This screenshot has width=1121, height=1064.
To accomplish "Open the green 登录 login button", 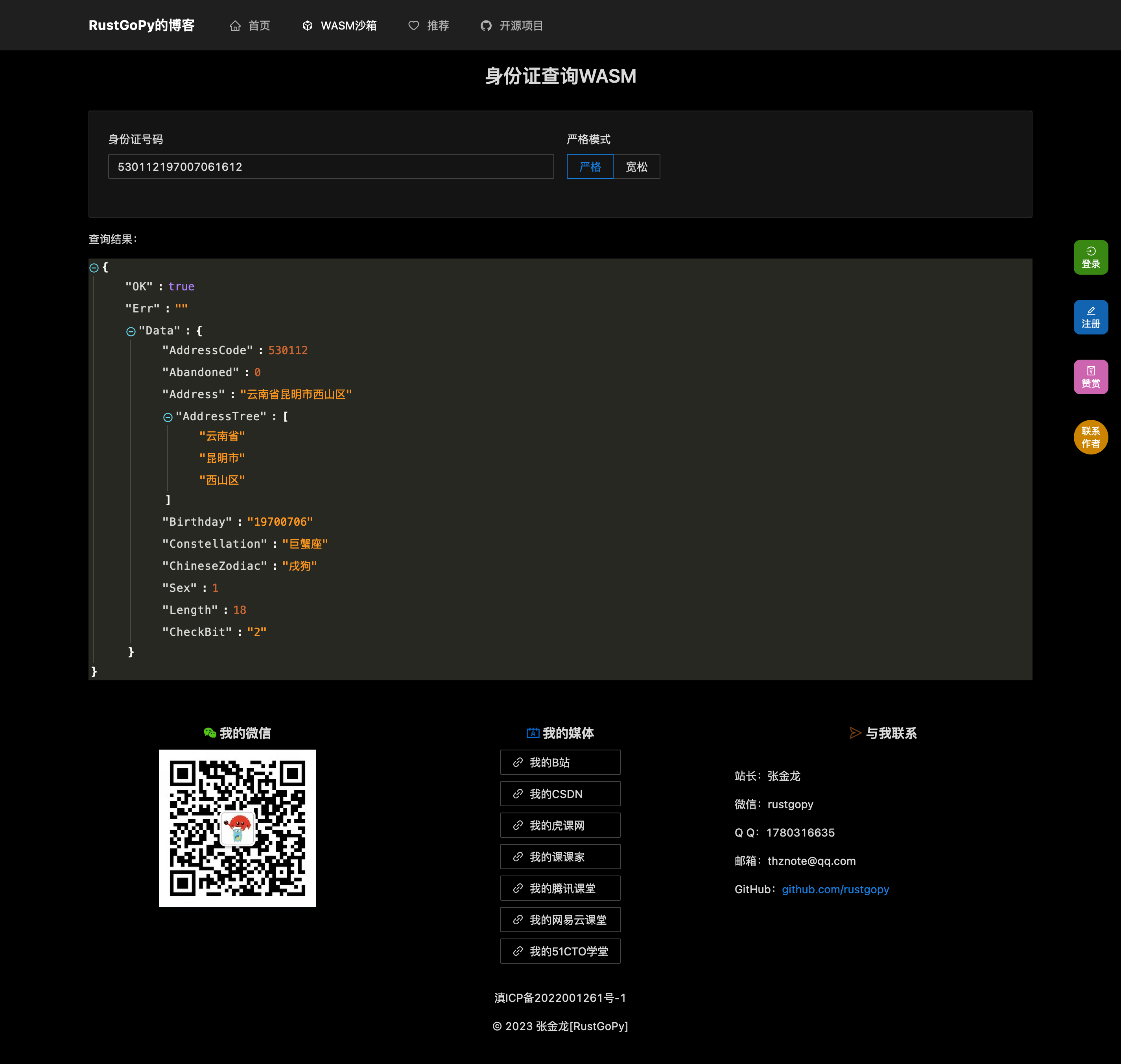I will pyautogui.click(x=1090, y=257).
